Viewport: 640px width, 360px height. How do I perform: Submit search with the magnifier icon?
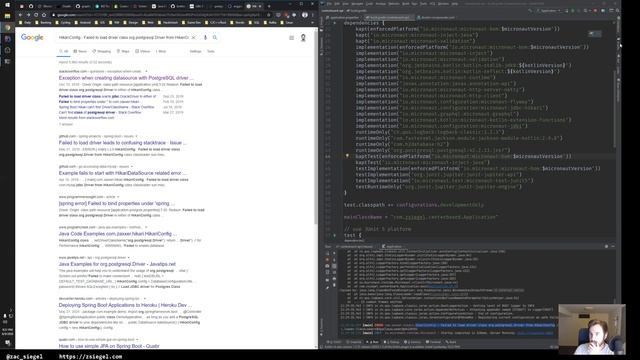click(x=215, y=38)
